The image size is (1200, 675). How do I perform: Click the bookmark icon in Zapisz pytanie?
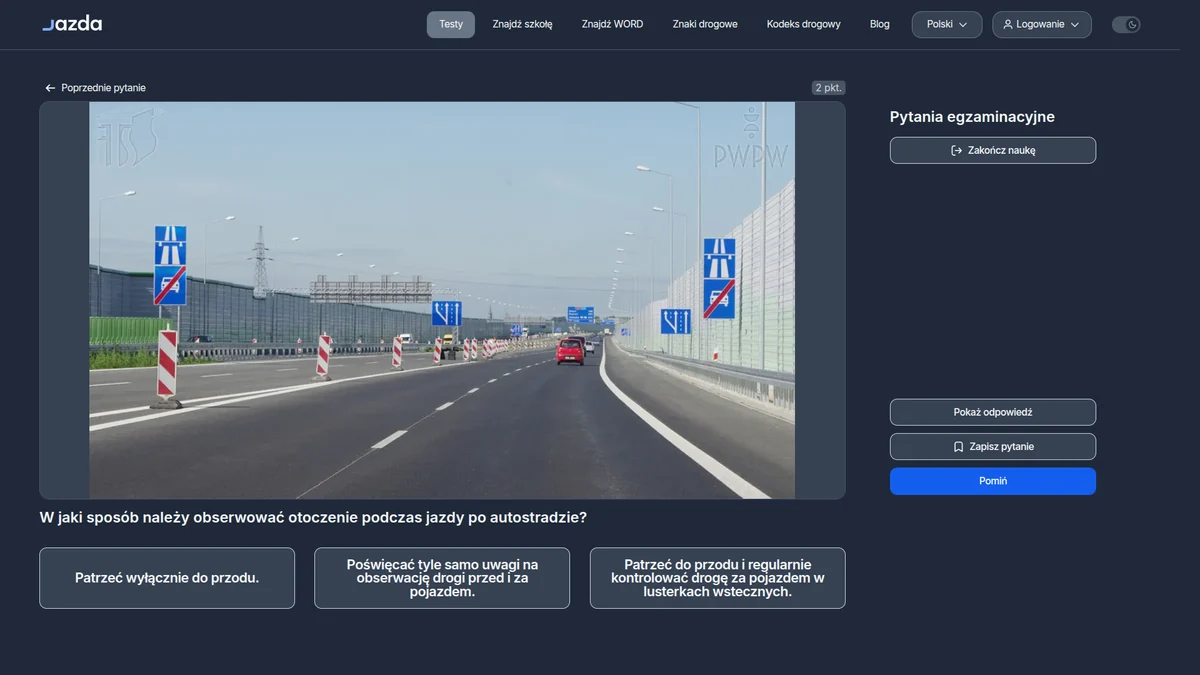click(958, 447)
